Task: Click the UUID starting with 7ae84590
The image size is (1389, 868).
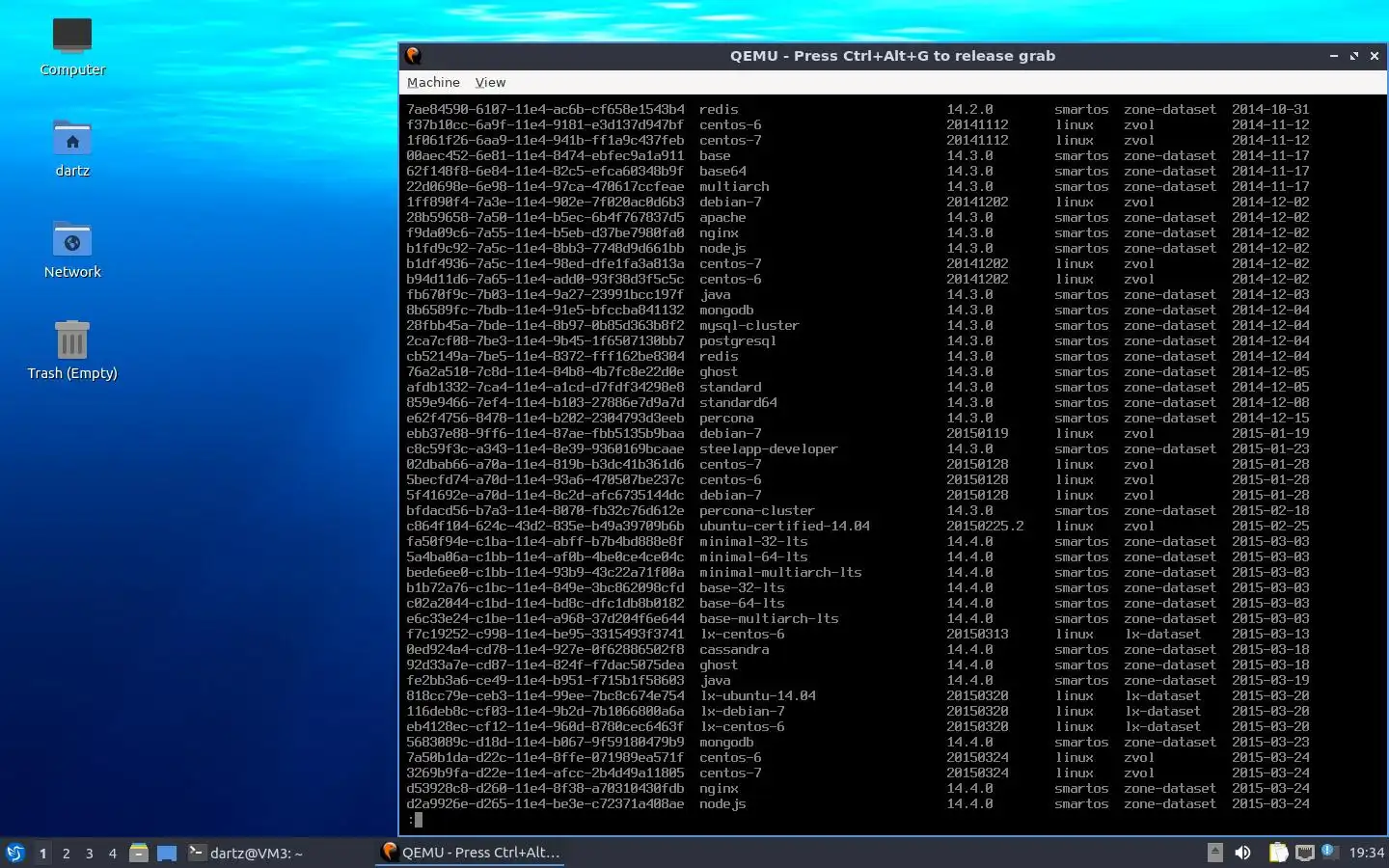Action: coord(545,109)
